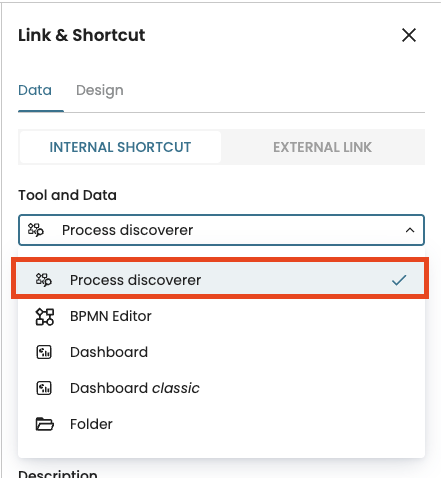Select the Dashboard option

[220, 352]
